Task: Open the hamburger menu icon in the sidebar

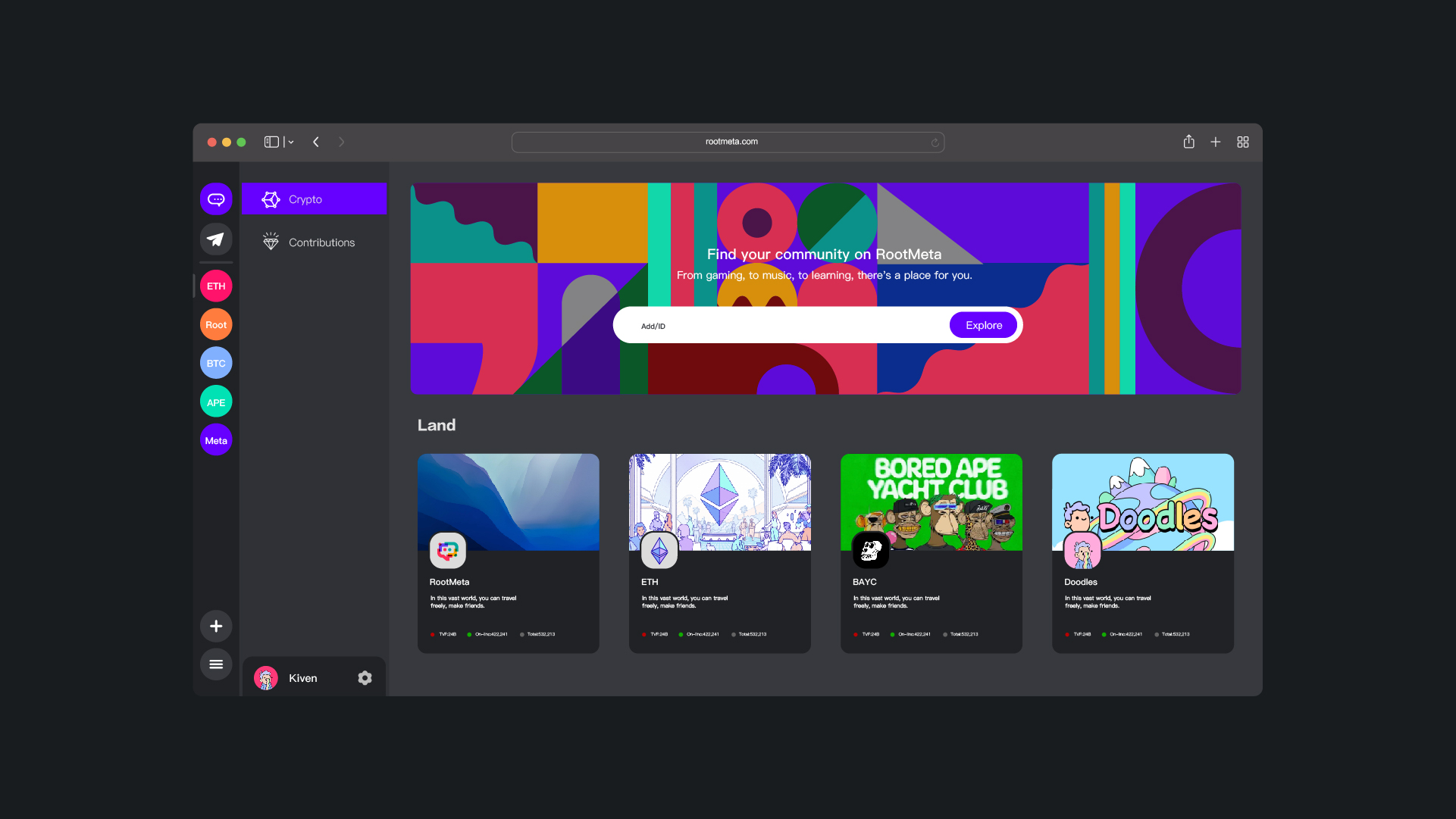Action: point(216,664)
